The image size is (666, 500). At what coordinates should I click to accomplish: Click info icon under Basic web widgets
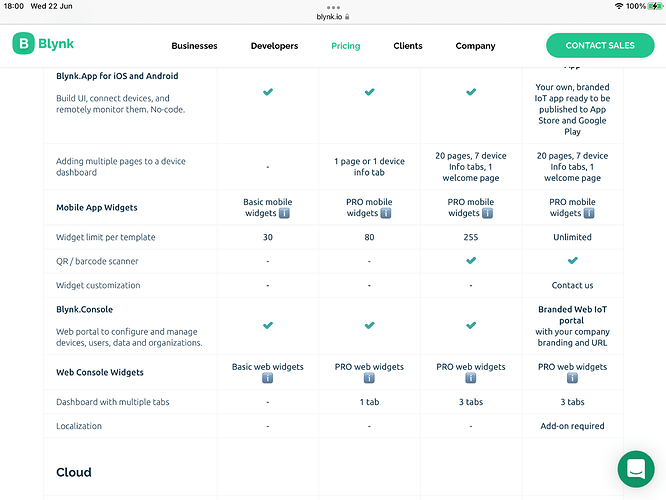pyautogui.click(x=268, y=378)
